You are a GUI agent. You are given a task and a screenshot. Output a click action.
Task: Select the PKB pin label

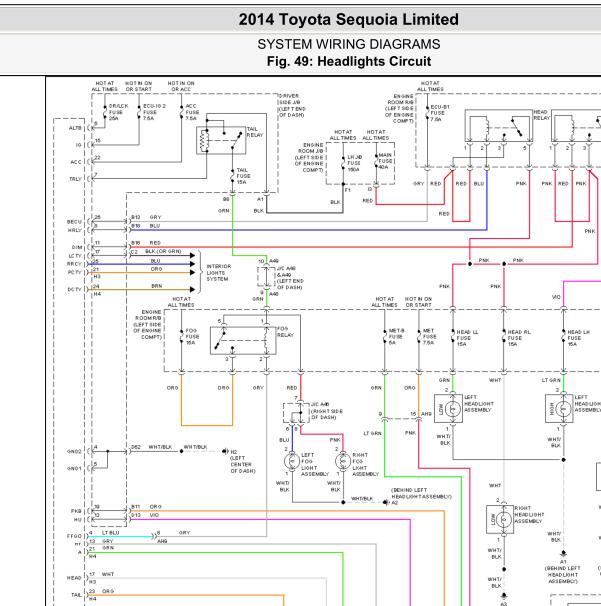coord(76,511)
